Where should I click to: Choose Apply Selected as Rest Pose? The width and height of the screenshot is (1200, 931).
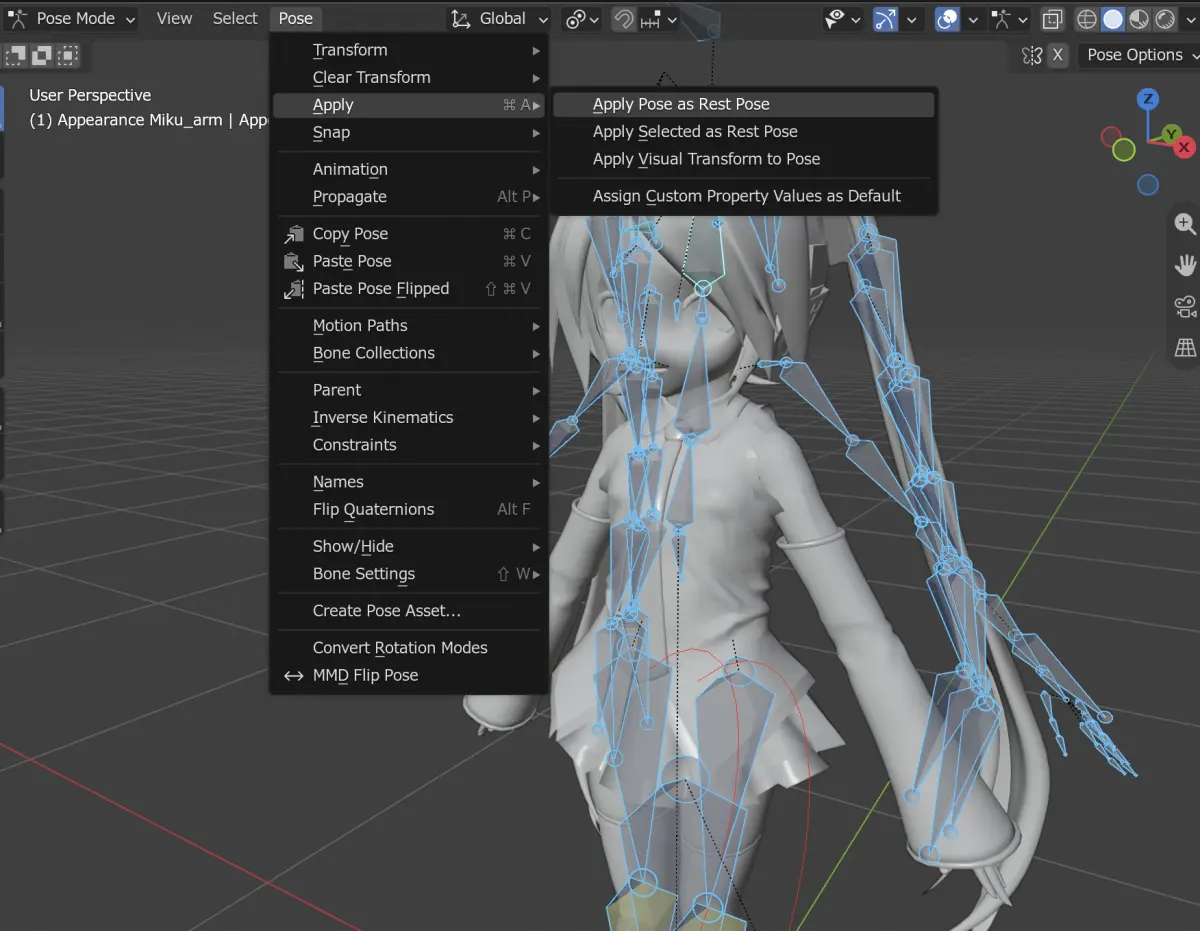click(743, 132)
